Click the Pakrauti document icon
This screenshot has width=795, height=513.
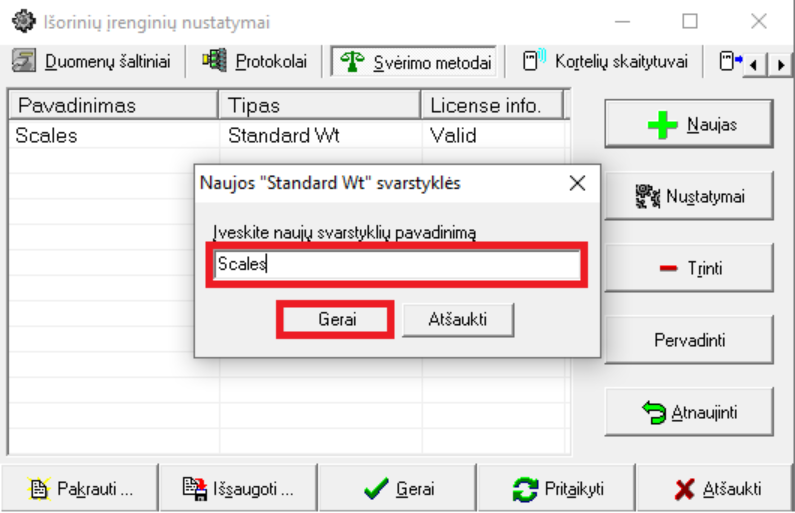click(x=39, y=490)
